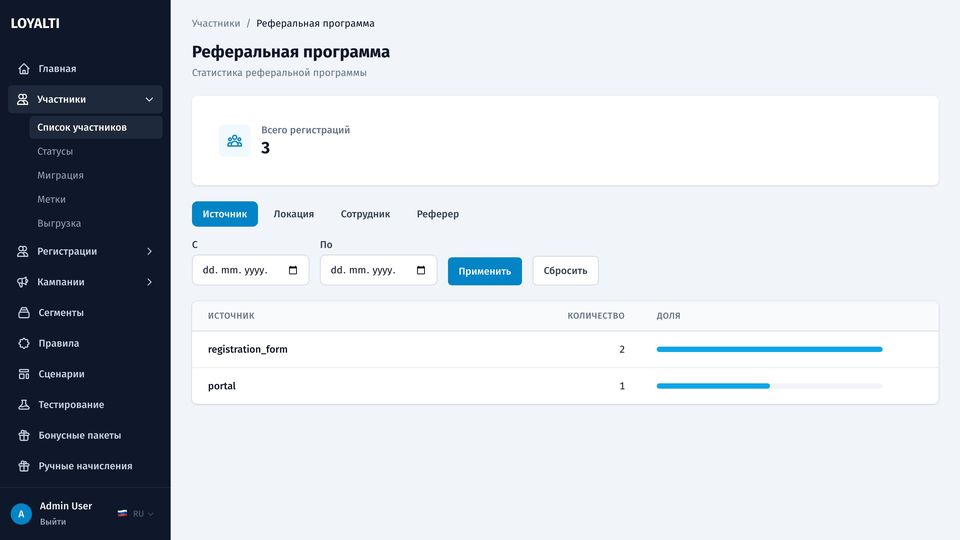Viewport: 960px width, 540px height.
Task: Click the КОЛИЧЕСТВО column header
Action: tap(596, 316)
